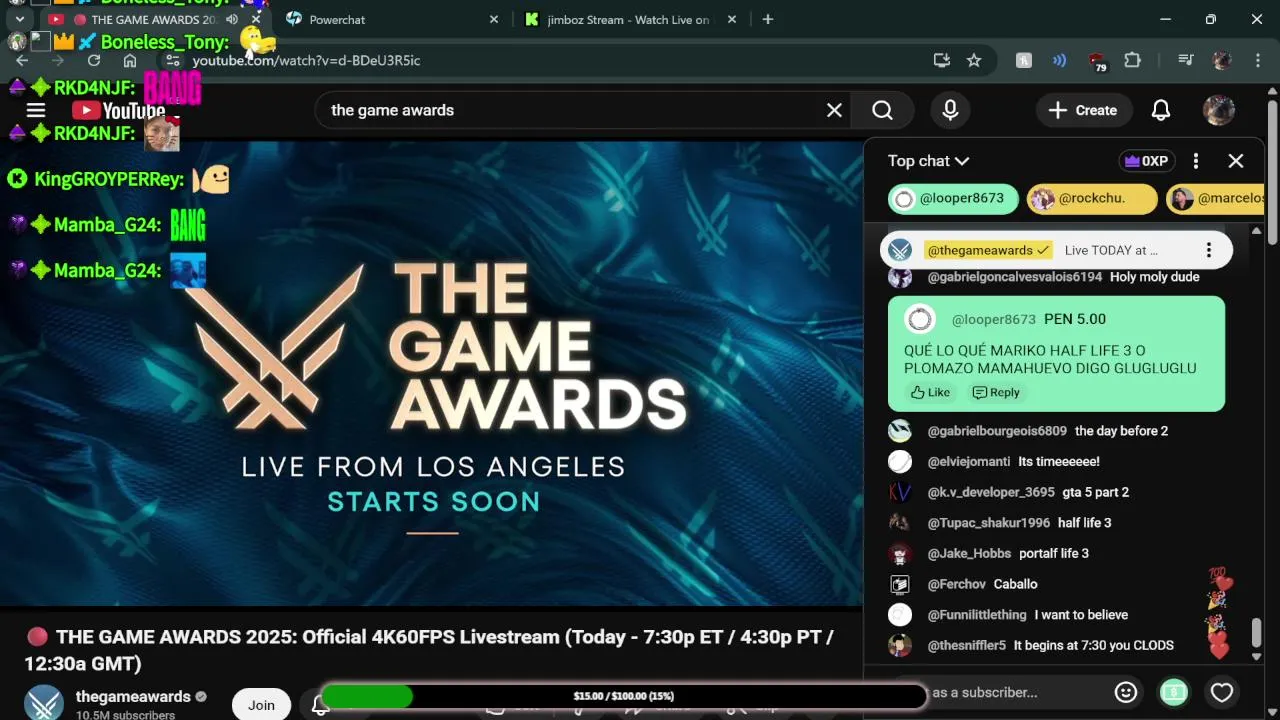Viewport: 1280px width, 720px height.
Task: Click the @rockchu. Super Chat chip
Action: (1092, 198)
